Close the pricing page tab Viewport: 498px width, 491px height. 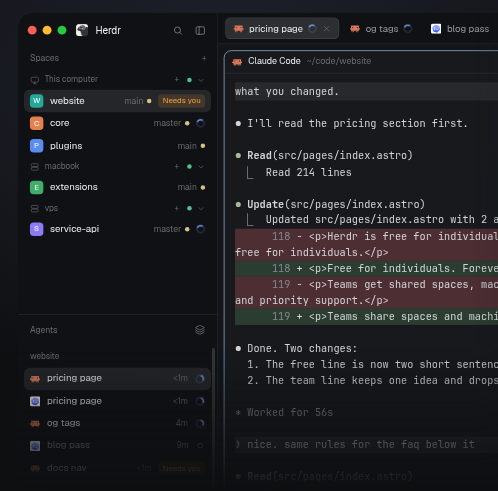(x=327, y=29)
